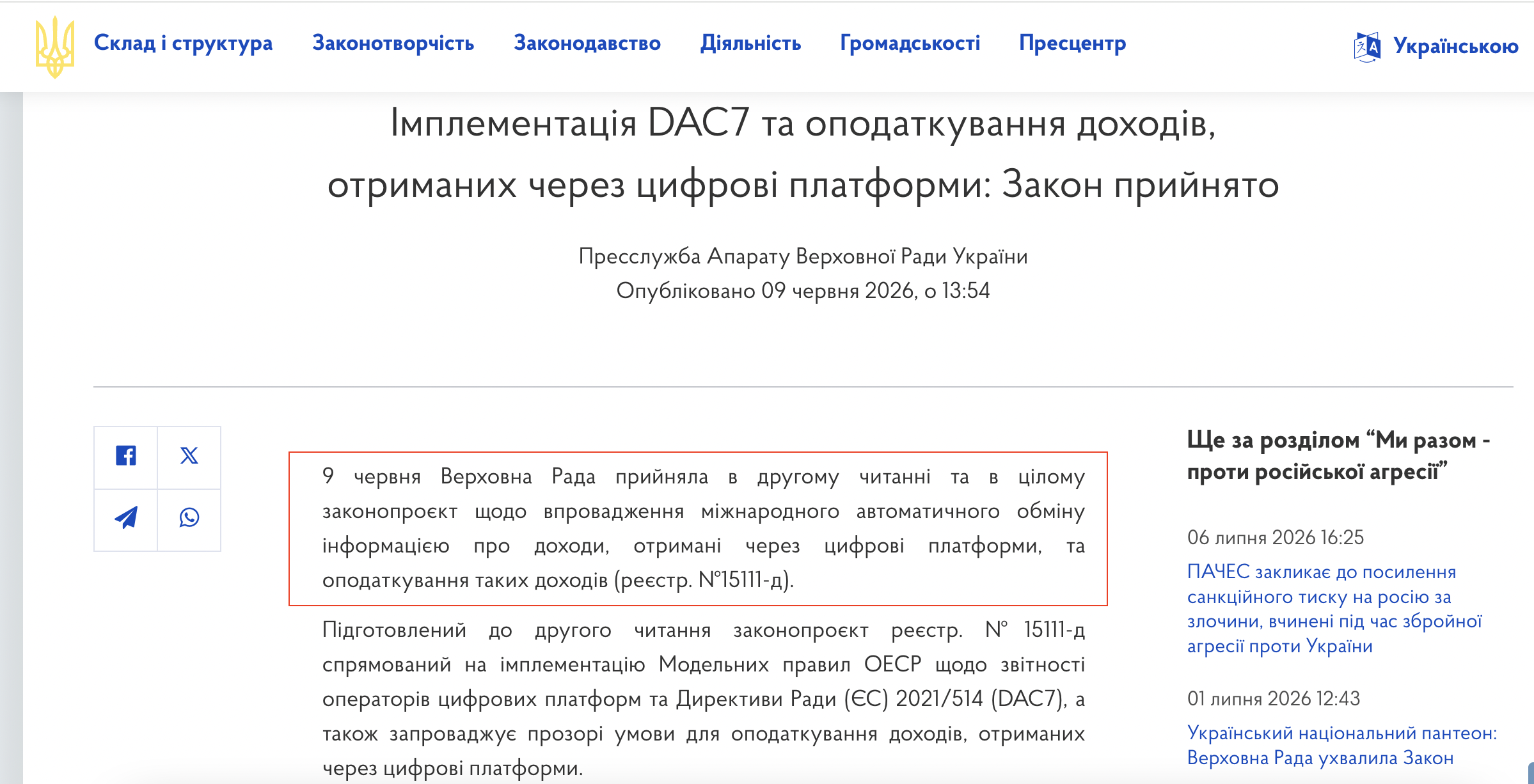1534x784 pixels.
Task: Click the language translate icon
Action: [1367, 47]
